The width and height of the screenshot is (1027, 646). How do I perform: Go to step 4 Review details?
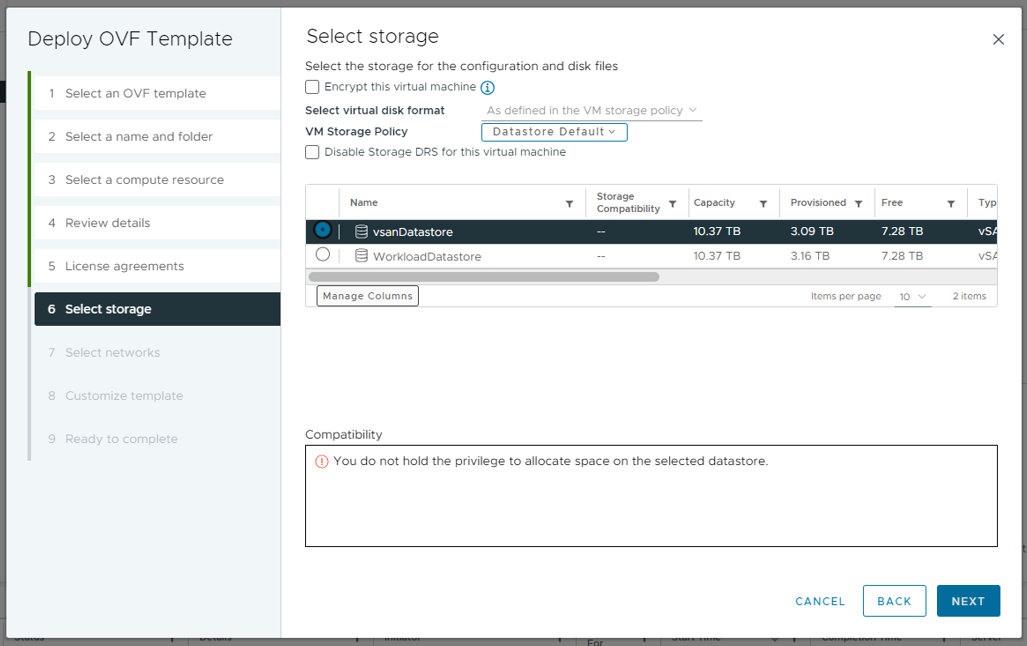click(108, 223)
